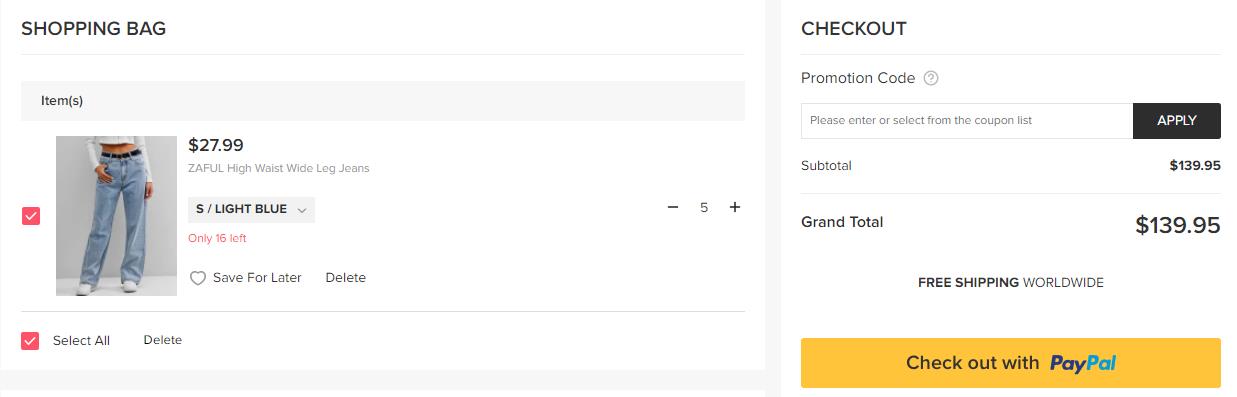The image size is (1237, 397).
Task: Click the PayPal logo on checkout button
Action: pos(1083,363)
